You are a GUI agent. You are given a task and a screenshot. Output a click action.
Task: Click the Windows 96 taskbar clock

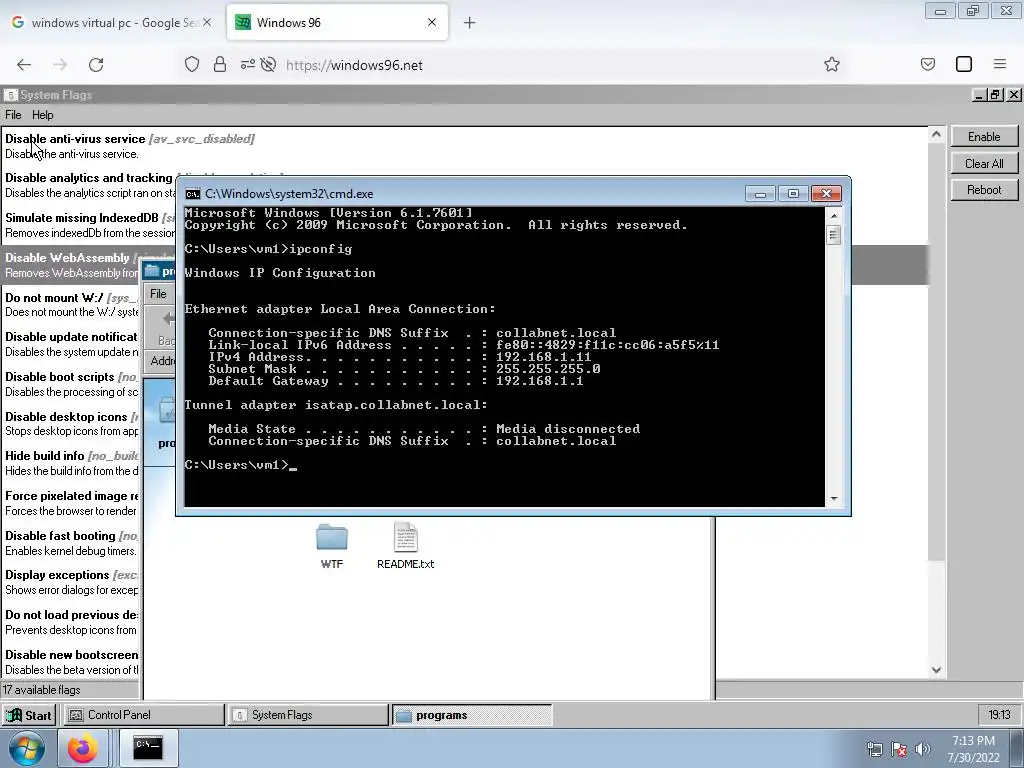click(999, 715)
